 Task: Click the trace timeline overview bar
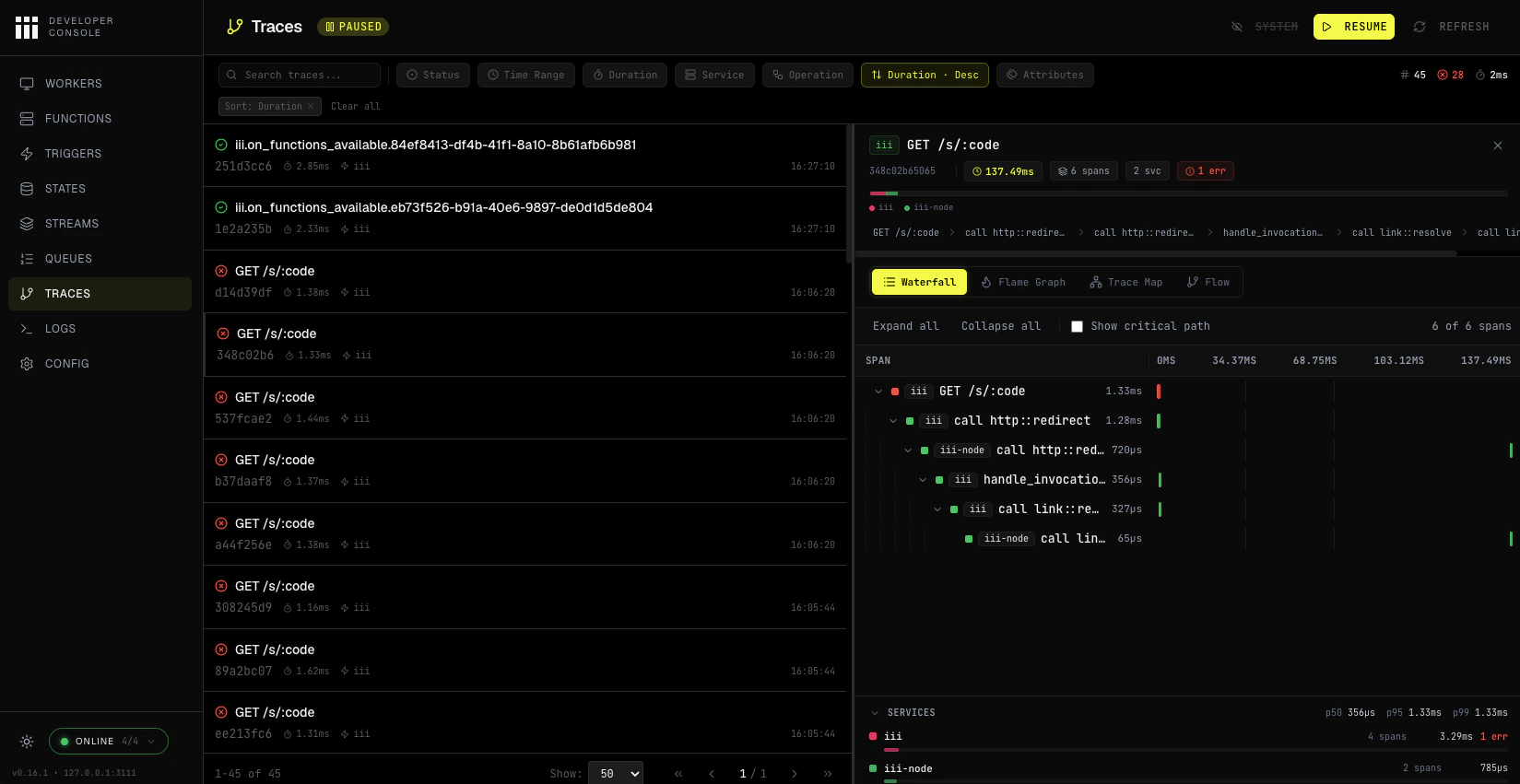[1189, 193]
